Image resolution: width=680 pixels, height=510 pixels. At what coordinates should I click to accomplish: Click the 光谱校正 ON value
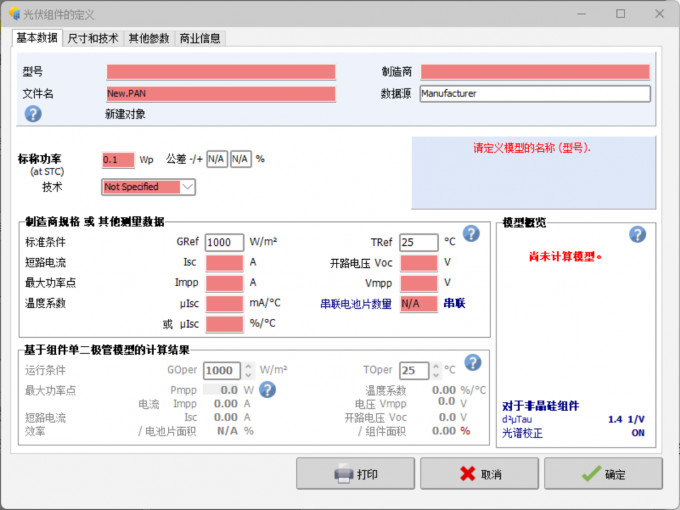638,433
